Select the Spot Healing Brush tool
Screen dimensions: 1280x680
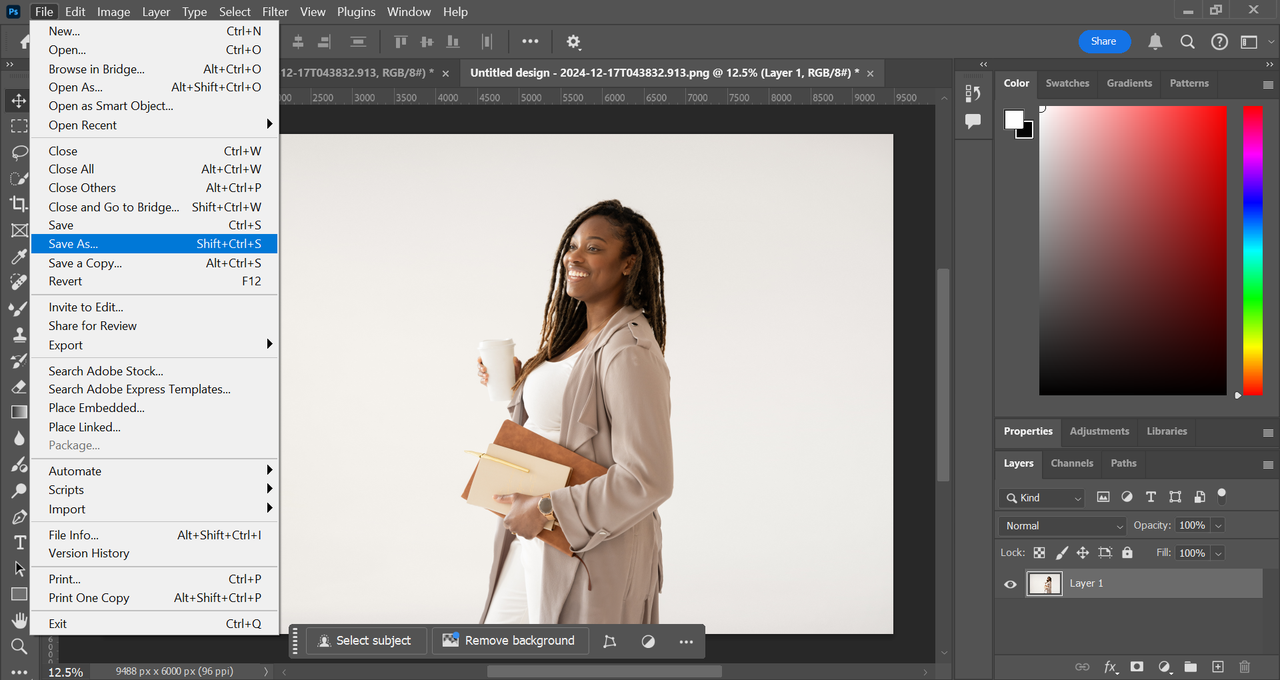[19, 282]
